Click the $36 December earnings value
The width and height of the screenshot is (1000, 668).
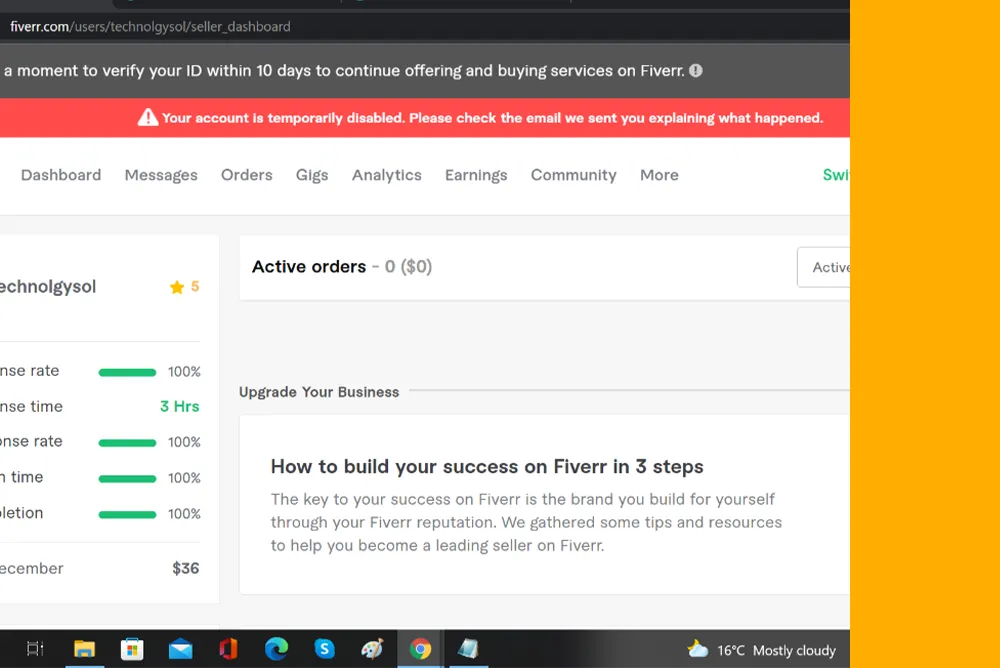pos(186,568)
